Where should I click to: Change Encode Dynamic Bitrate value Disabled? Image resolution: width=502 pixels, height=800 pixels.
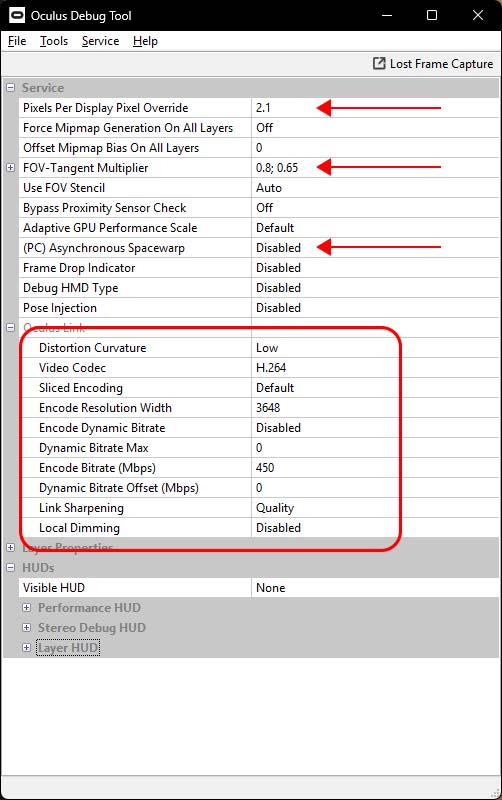pos(375,428)
